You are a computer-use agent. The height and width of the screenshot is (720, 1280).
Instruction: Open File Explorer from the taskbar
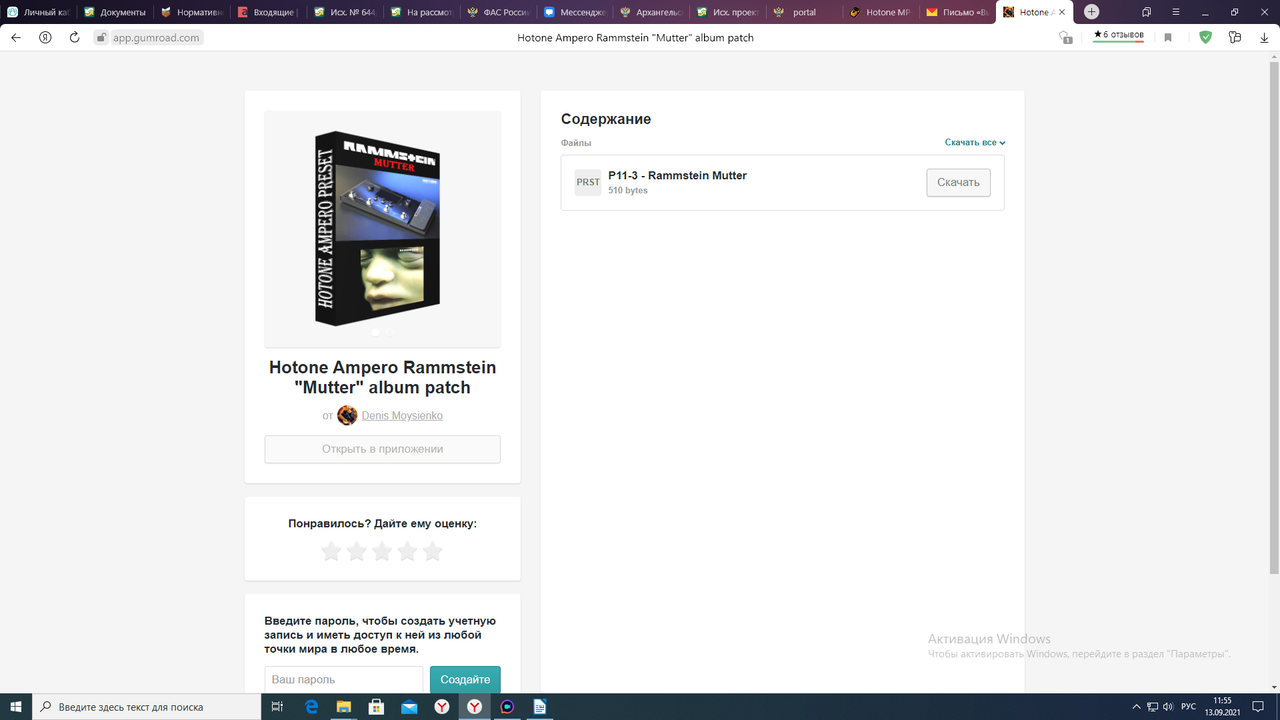click(x=344, y=706)
